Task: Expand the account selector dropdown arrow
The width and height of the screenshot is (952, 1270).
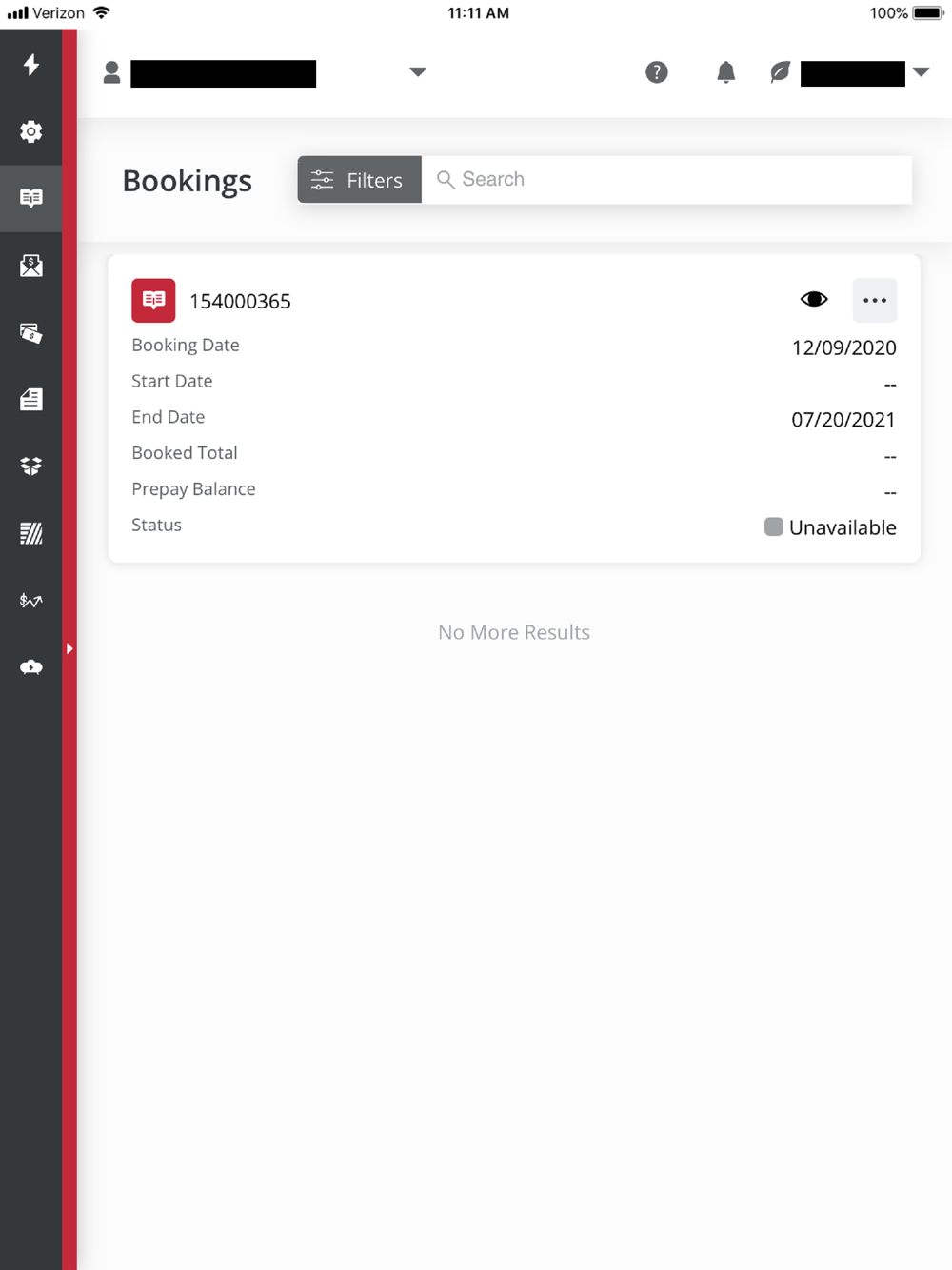Action: point(417,72)
